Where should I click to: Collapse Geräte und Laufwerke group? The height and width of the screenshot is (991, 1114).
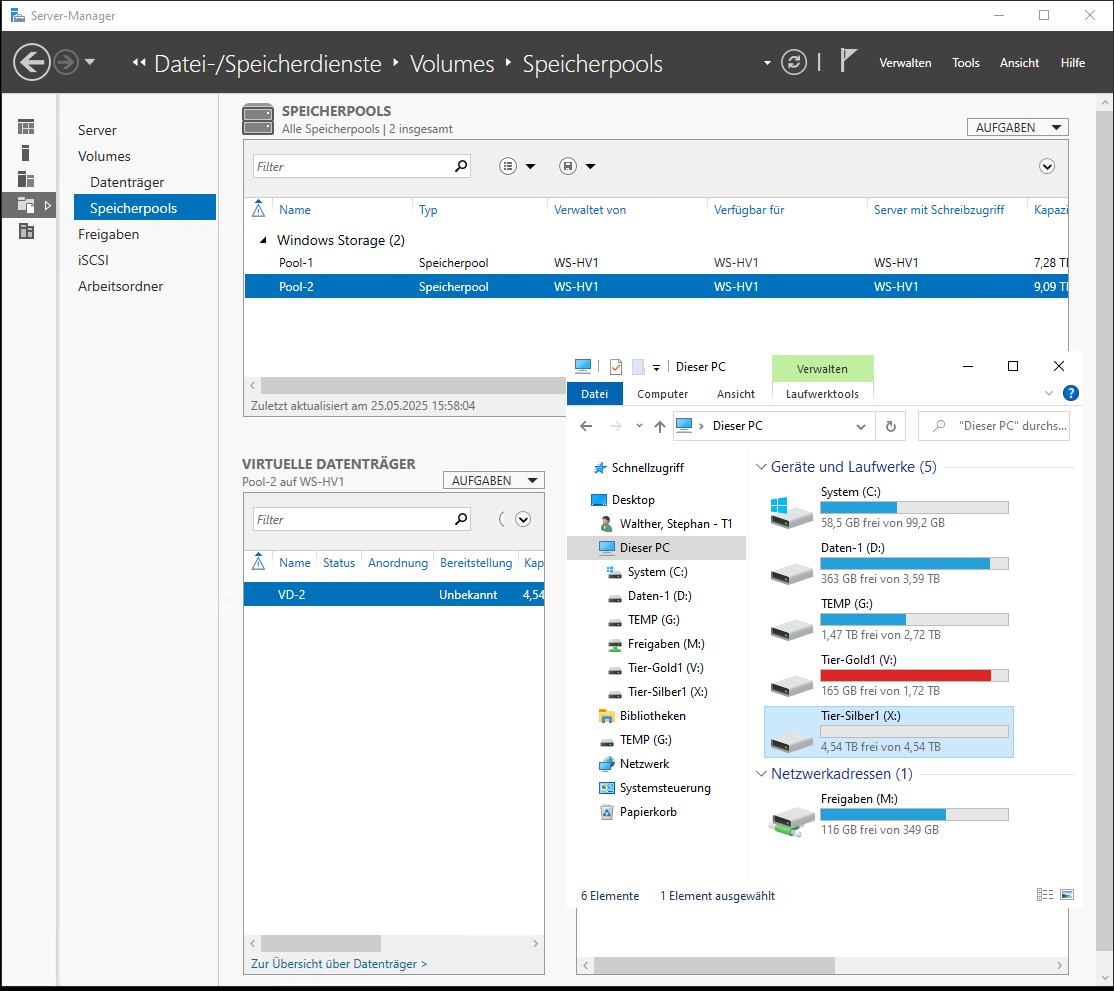[761, 467]
